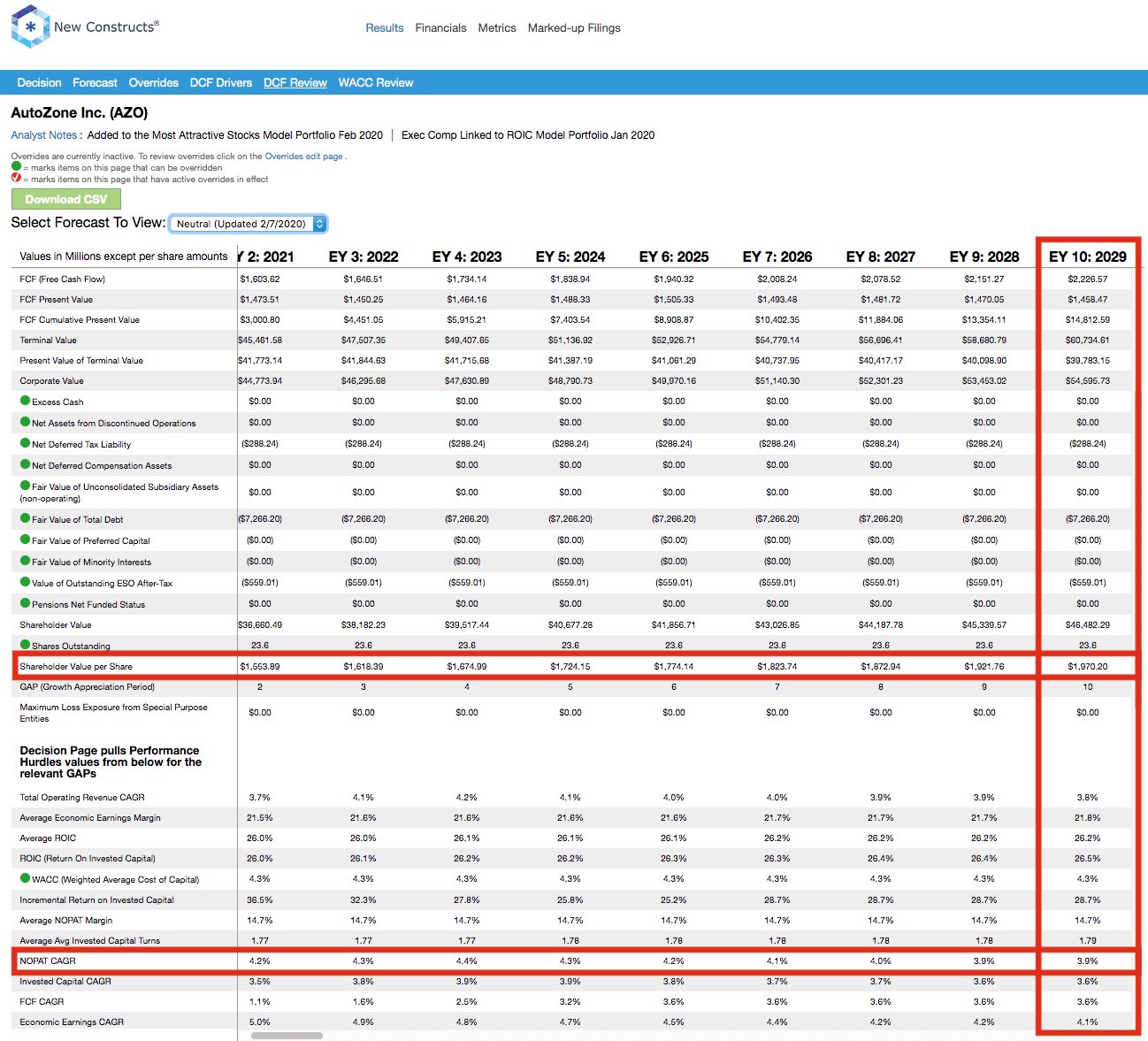Click FCF value $2,226.57 for 2029
The height and width of the screenshot is (1041, 1148).
coord(1088,279)
